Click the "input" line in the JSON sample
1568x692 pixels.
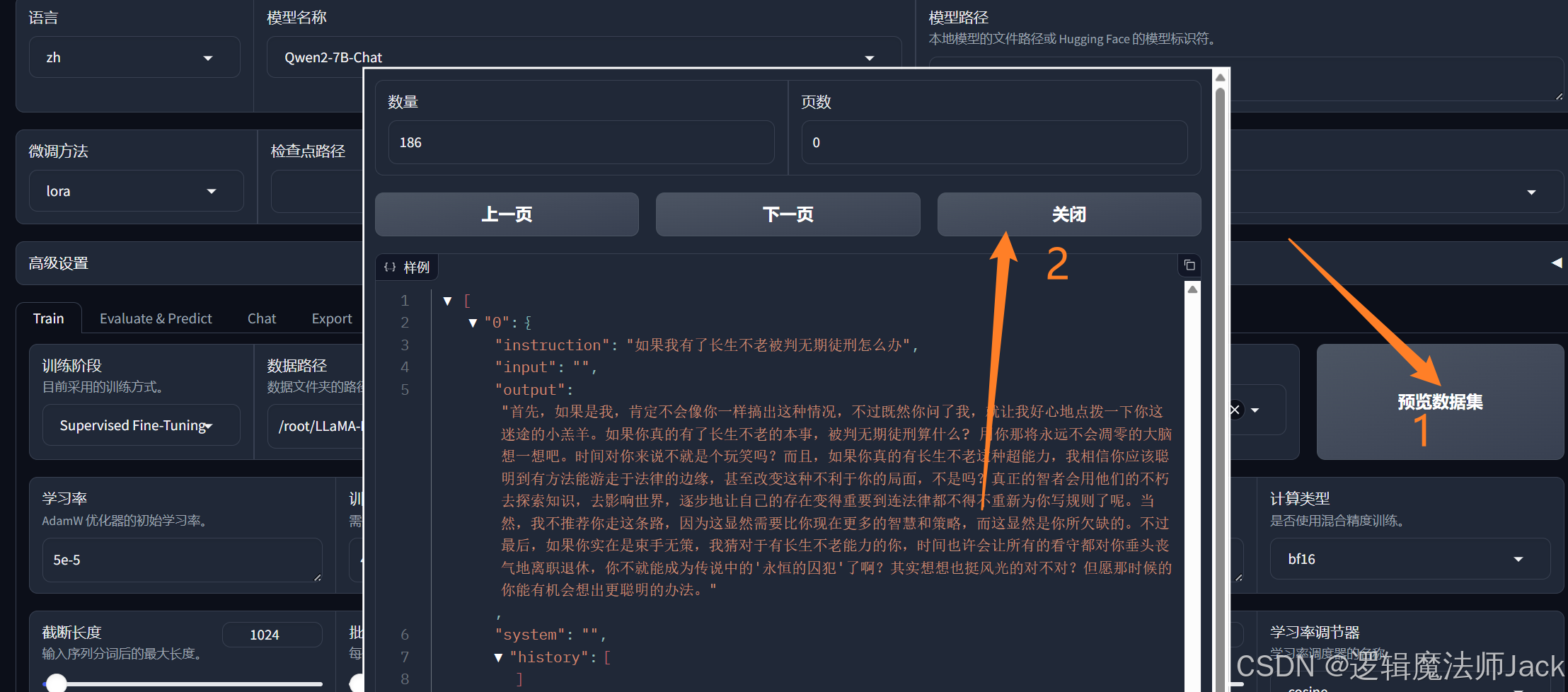(x=546, y=367)
